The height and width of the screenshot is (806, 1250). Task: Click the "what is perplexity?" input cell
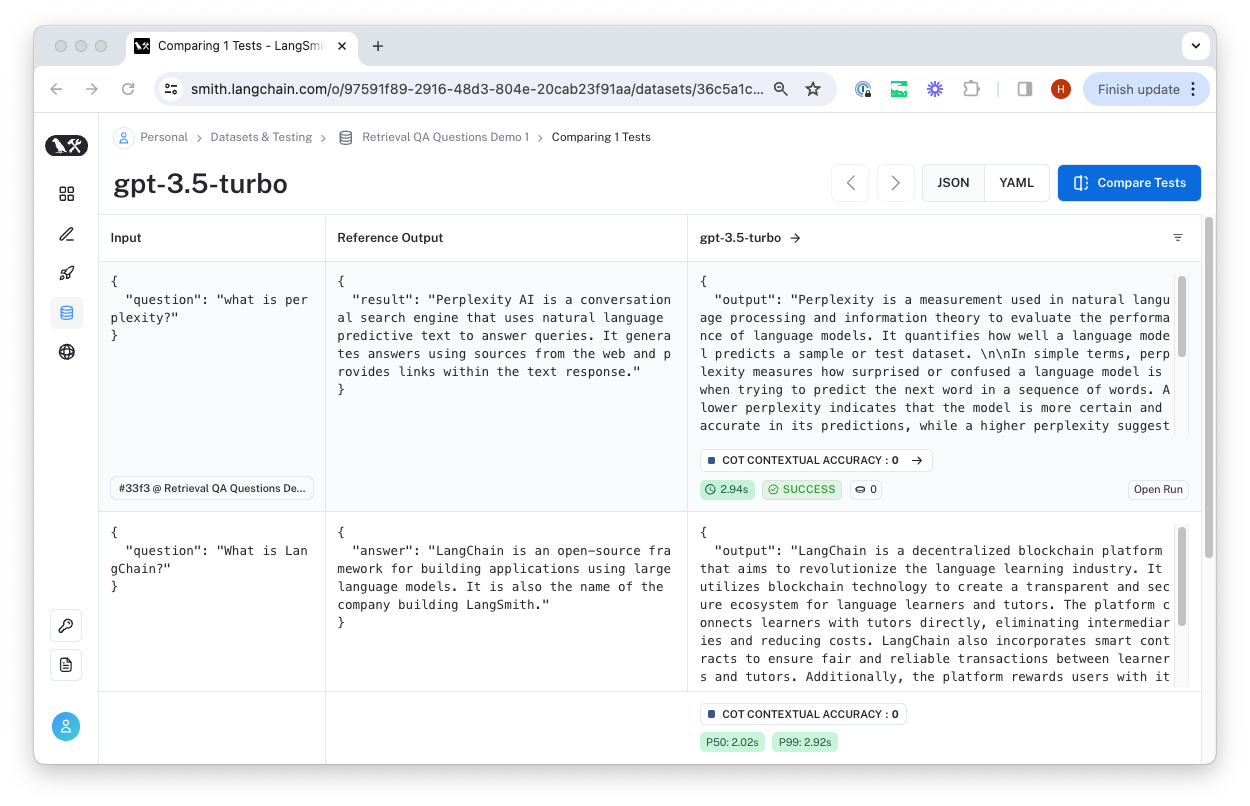[x=212, y=387]
